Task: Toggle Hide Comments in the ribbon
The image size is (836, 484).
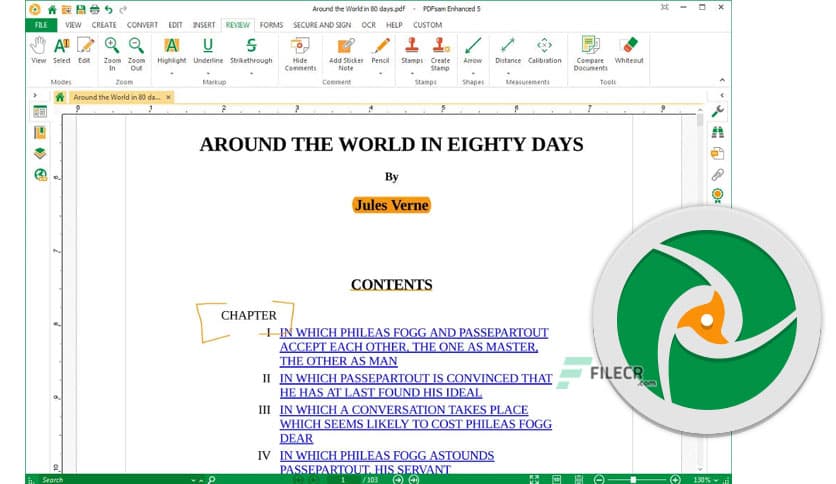Action: click(x=300, y=47)
